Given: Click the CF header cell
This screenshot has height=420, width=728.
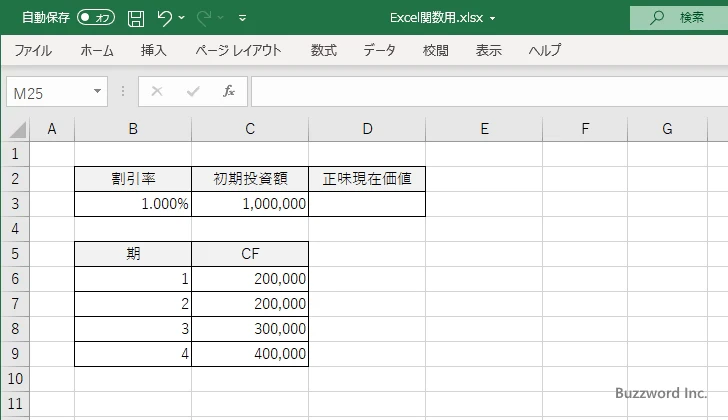Looking at the screenshot, I should (x=250, y=254).
